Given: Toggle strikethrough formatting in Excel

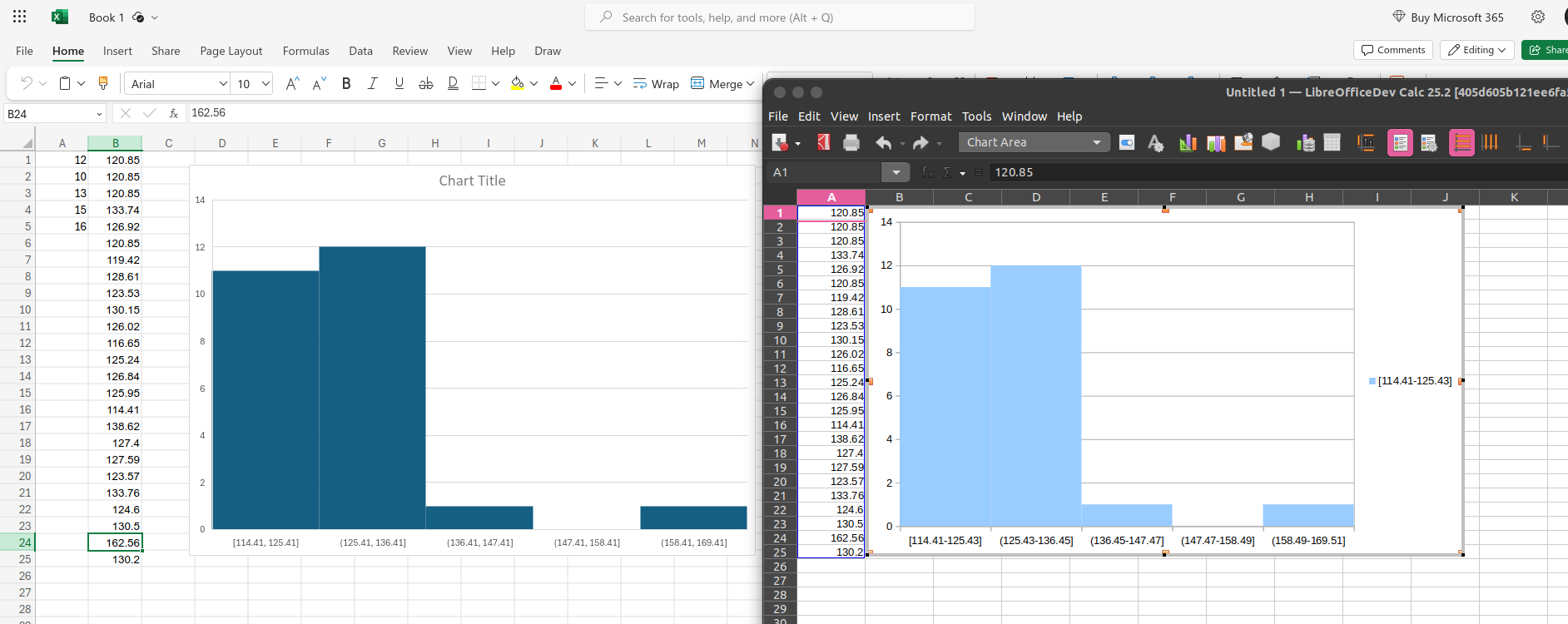Looking at the screenshot, I should [426, 83].
